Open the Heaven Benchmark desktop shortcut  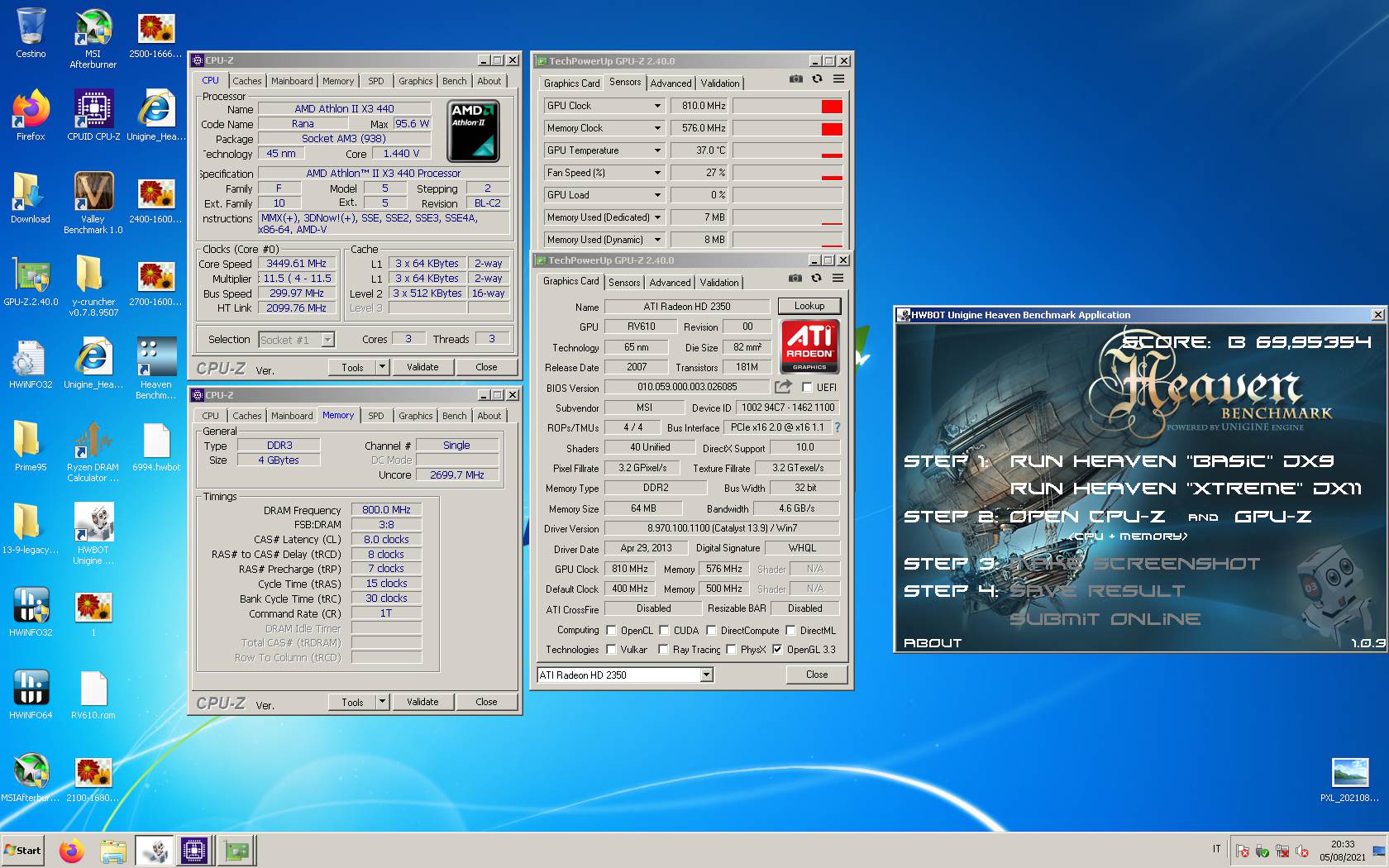pos(155,368)
